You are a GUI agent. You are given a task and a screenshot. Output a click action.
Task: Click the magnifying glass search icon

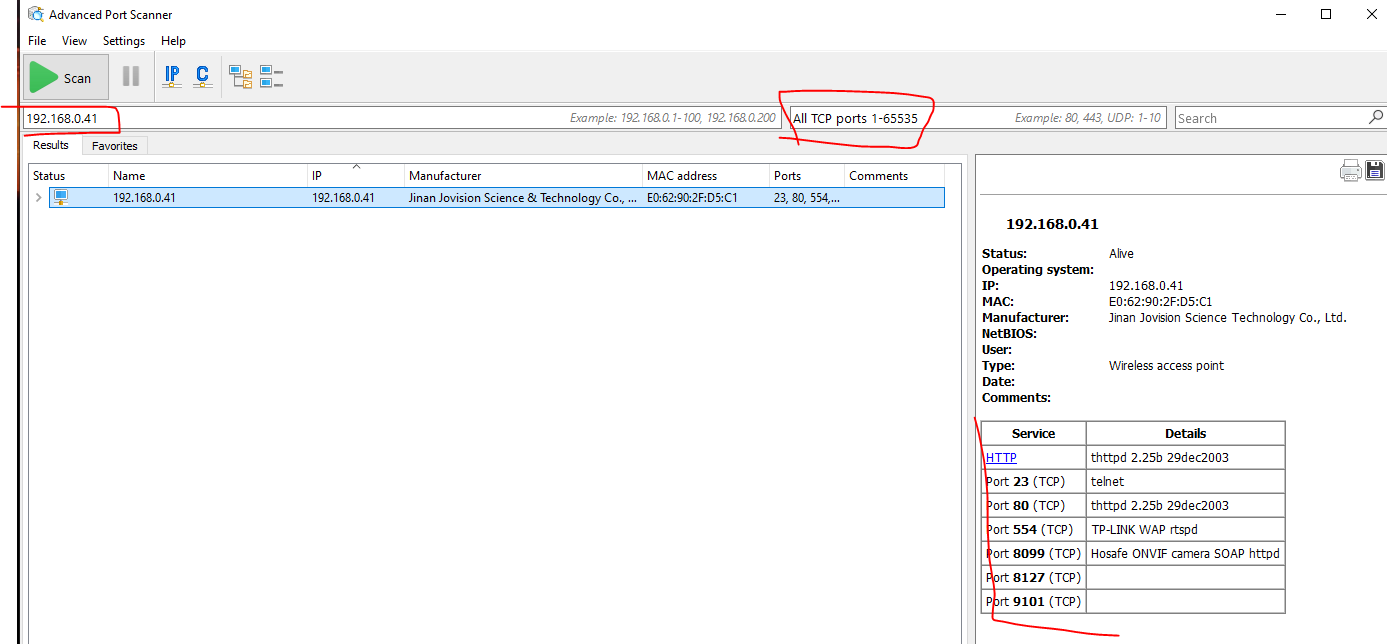pos(1375,118)
